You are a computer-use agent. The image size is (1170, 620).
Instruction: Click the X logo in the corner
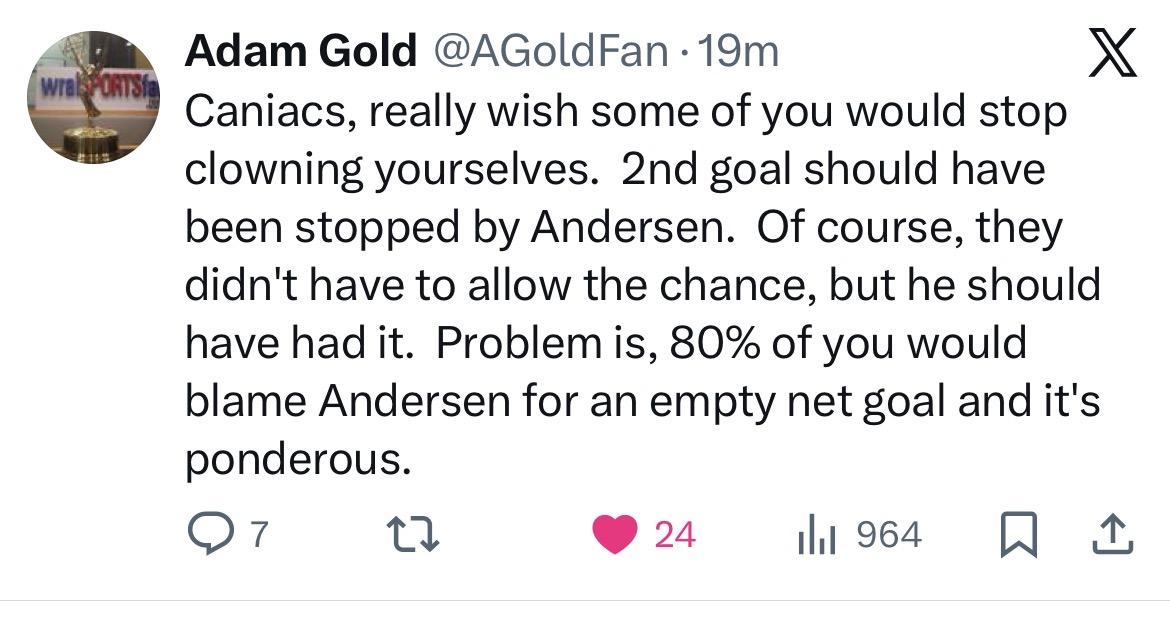click(x=1112, y=58)
